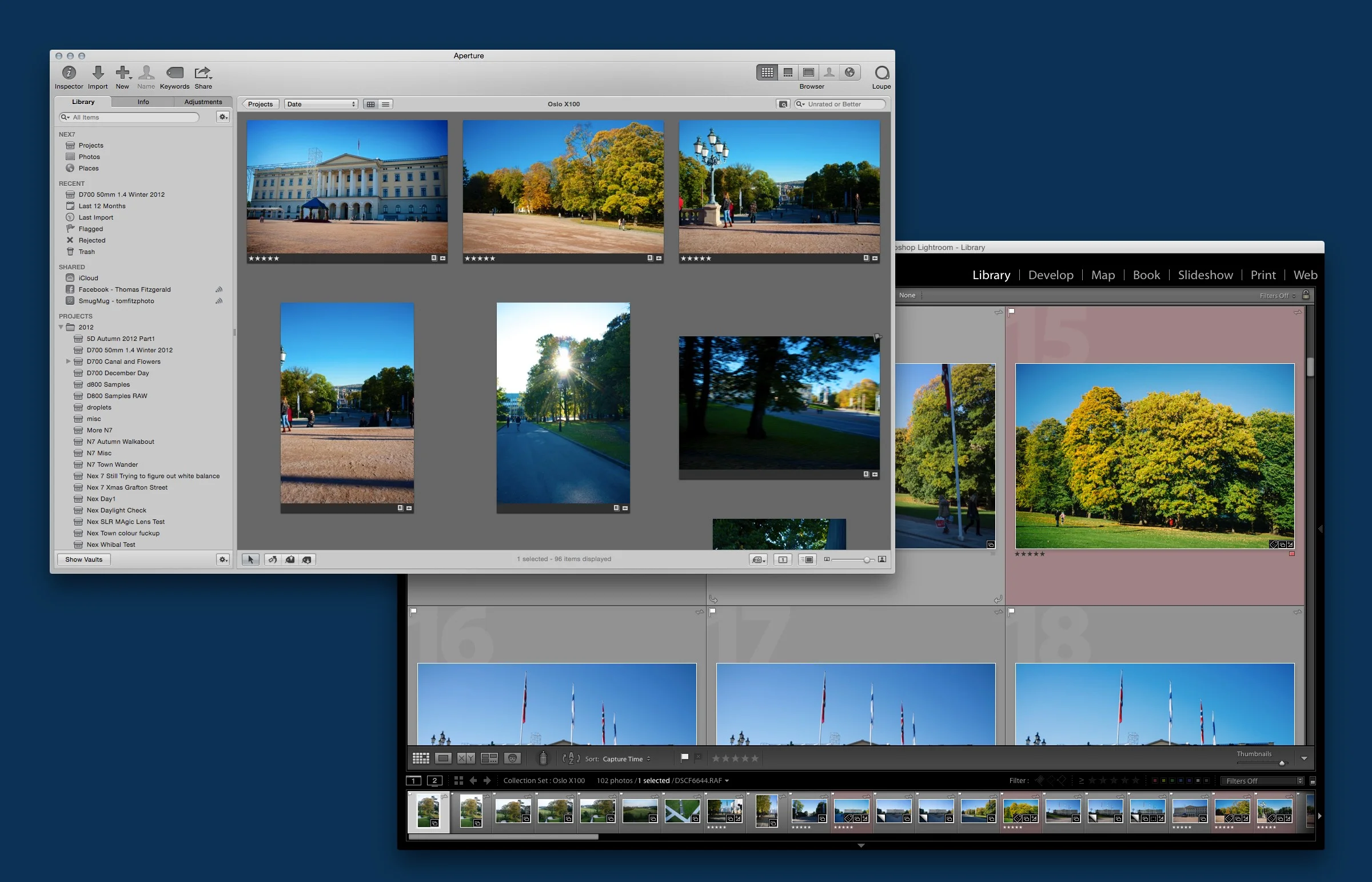Open the Date sorting dropdown in Aperture
Image resolution: width=1372 pixels, height=882 pixels.
pyautogui.click(x=321, y=104)
